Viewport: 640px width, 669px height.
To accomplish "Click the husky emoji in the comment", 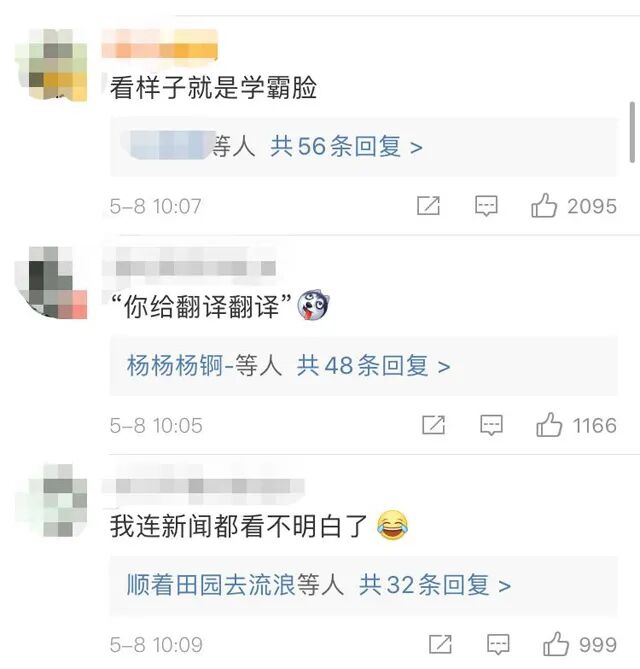I will coord(314,305).
